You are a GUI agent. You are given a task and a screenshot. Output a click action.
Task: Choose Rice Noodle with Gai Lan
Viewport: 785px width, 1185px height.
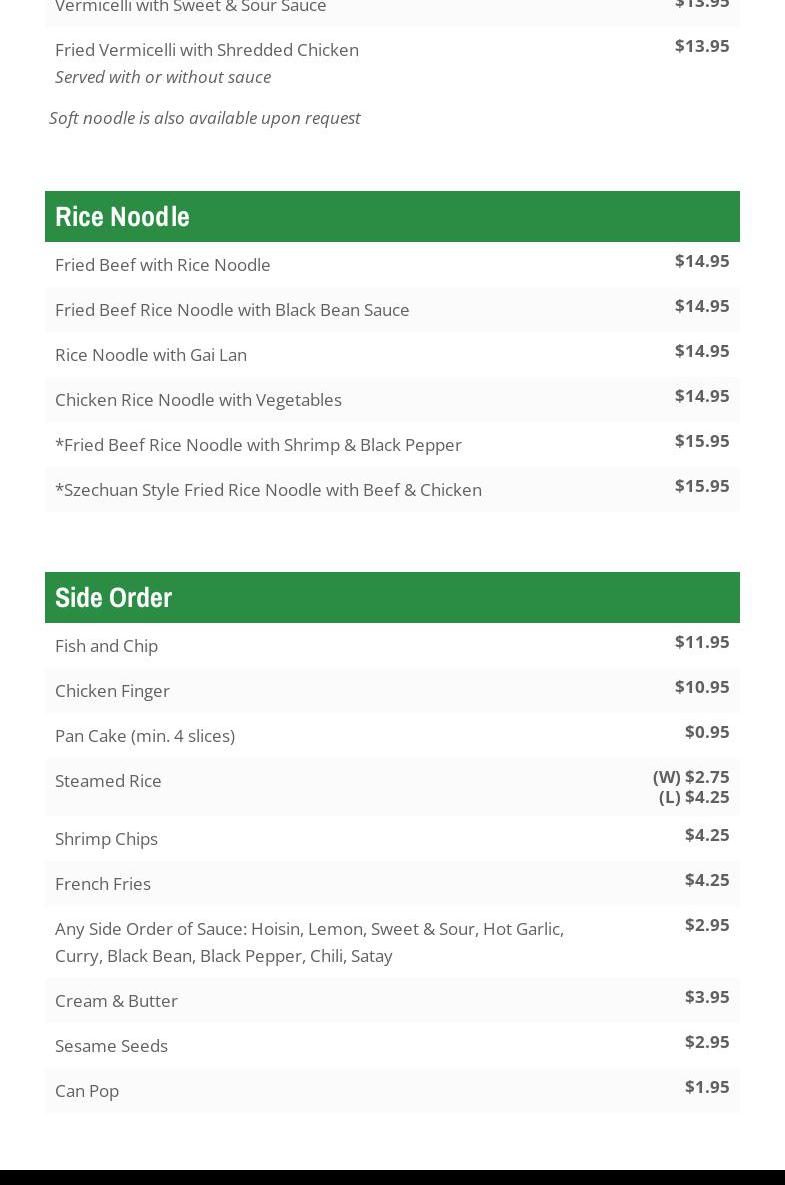(392, 354)
